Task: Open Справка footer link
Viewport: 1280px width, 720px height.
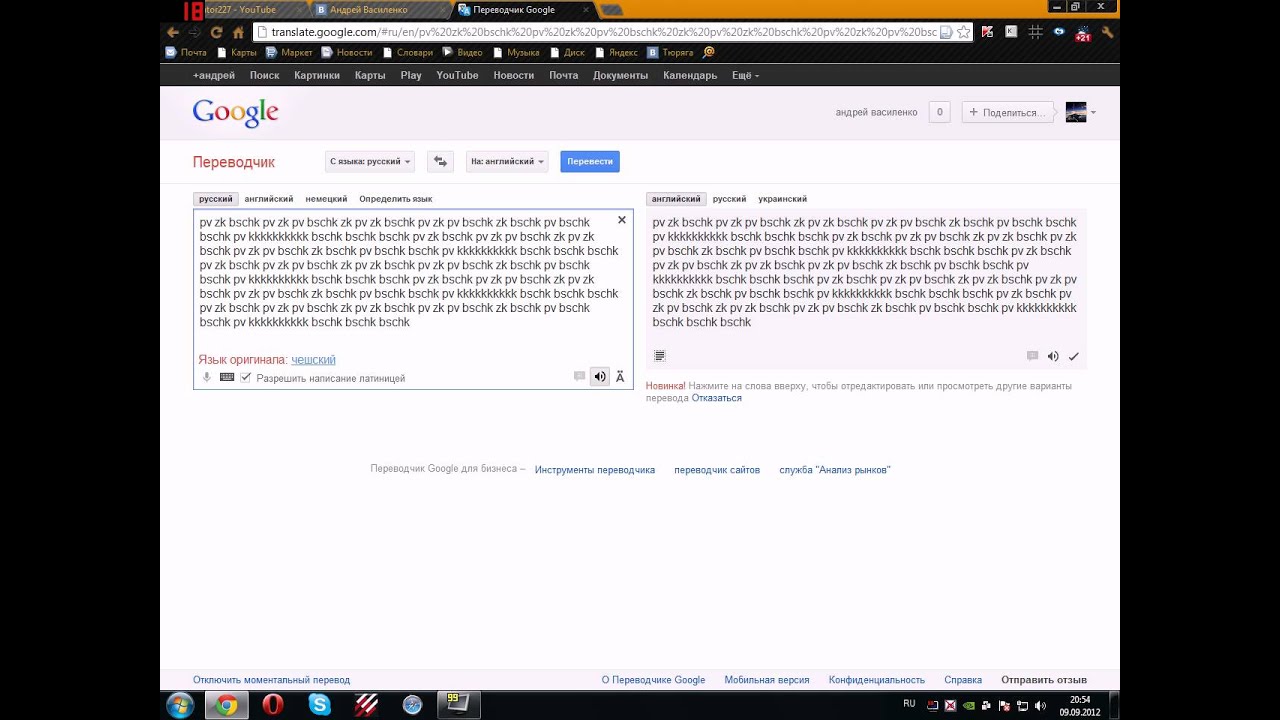Action: click(963, 680)
